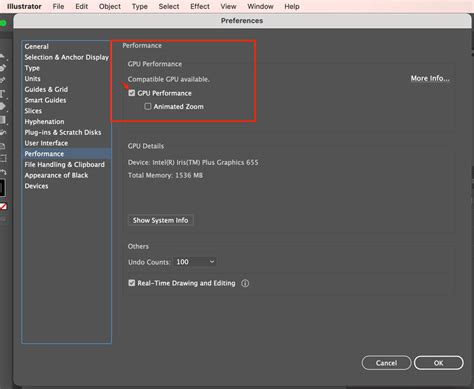Select the User Interface category

pos(66,143)
